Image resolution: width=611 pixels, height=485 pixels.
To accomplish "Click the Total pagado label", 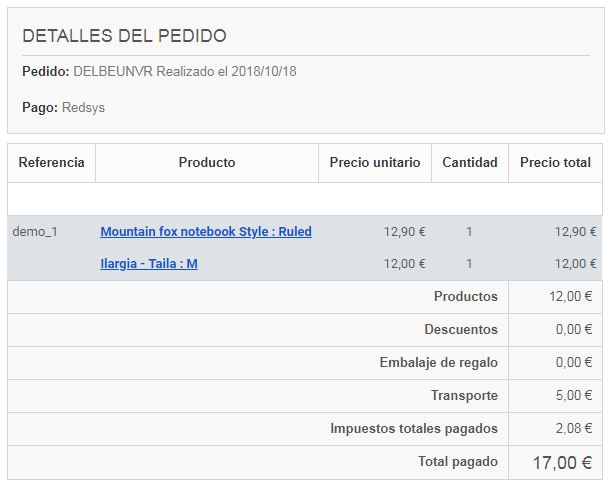I will [457, 462].
